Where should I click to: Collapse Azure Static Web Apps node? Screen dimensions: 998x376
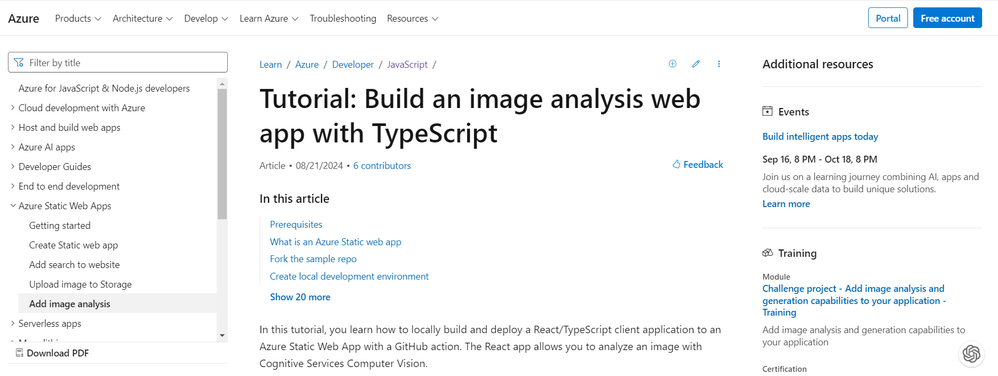coord(13,206)
